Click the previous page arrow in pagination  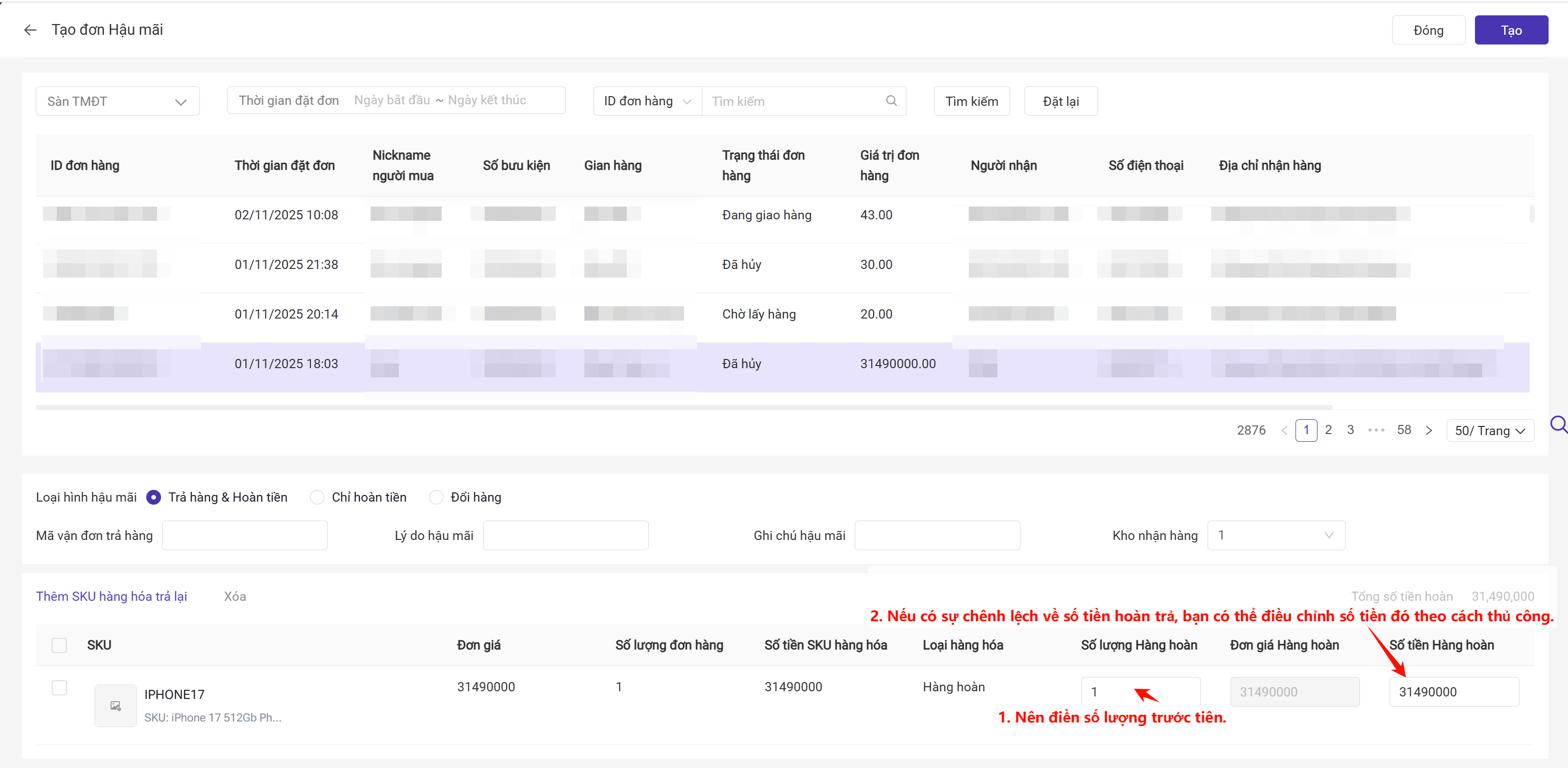tap(1284, 430)
